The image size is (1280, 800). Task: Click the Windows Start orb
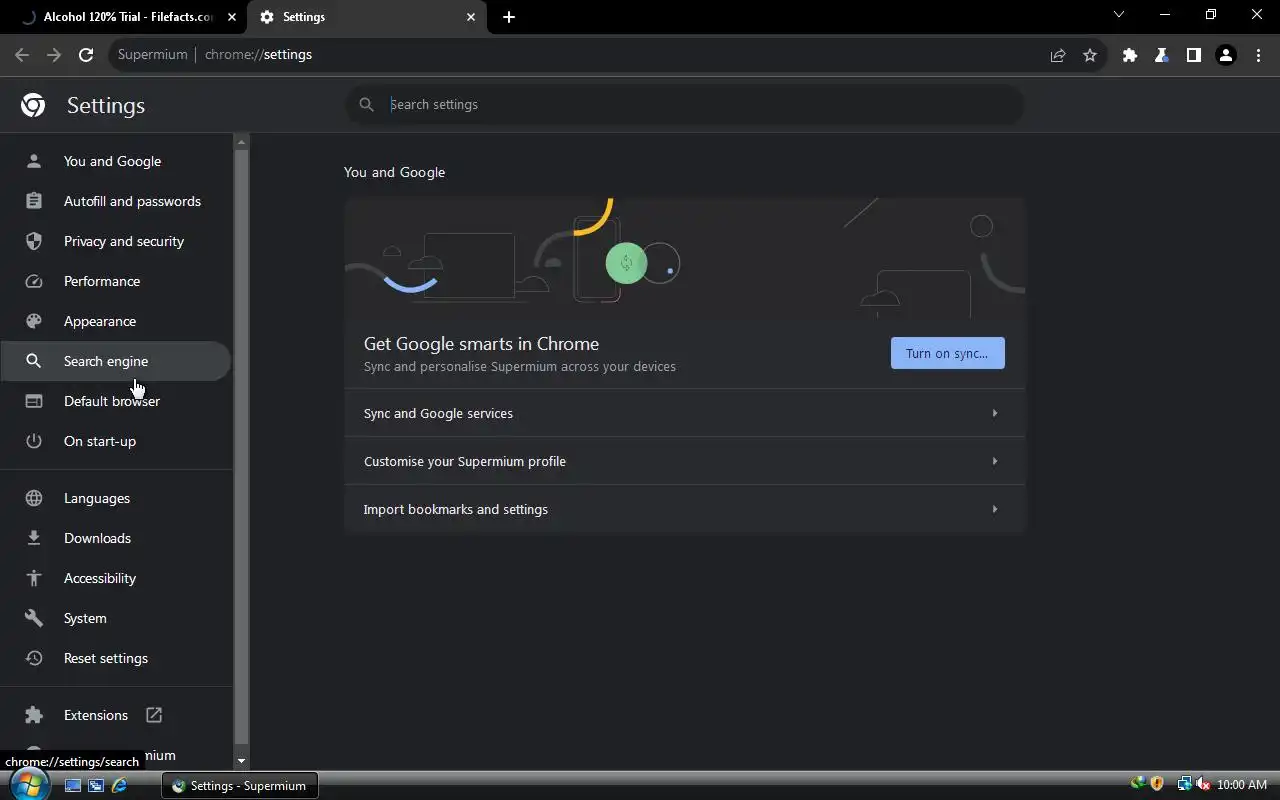pos(28,785)
